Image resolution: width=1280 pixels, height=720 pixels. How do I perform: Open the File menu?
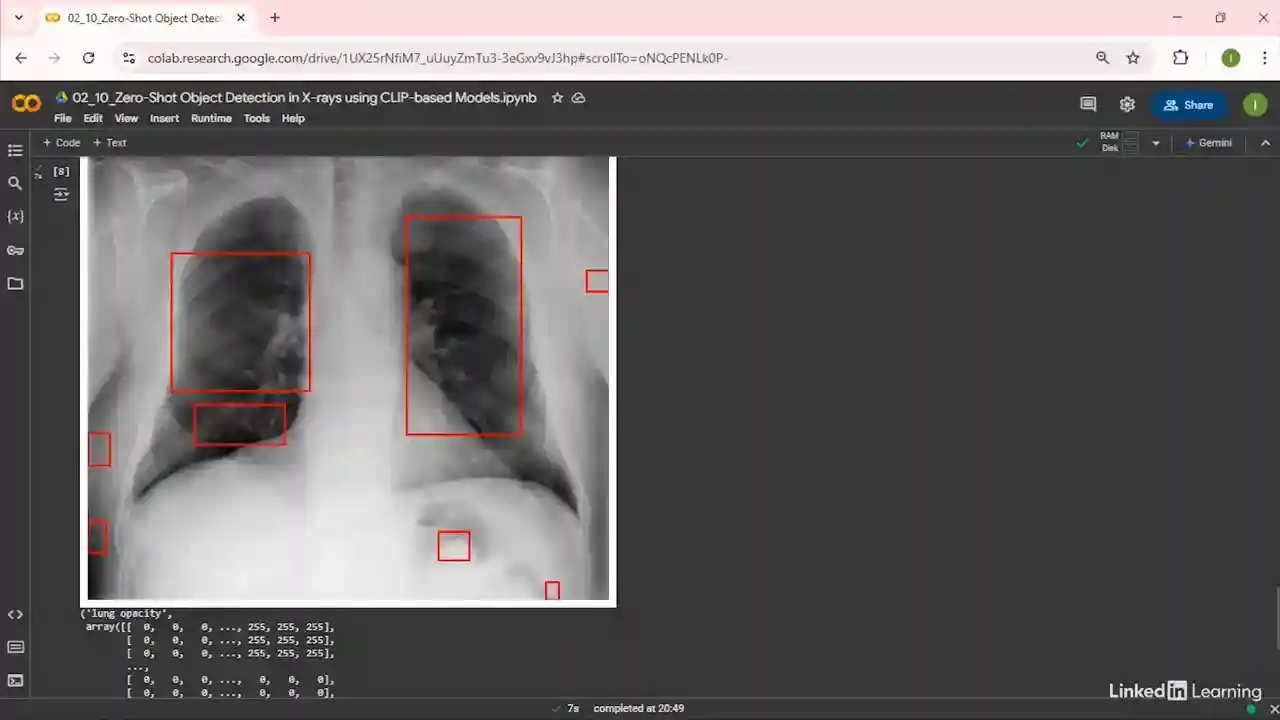point(63,118)
